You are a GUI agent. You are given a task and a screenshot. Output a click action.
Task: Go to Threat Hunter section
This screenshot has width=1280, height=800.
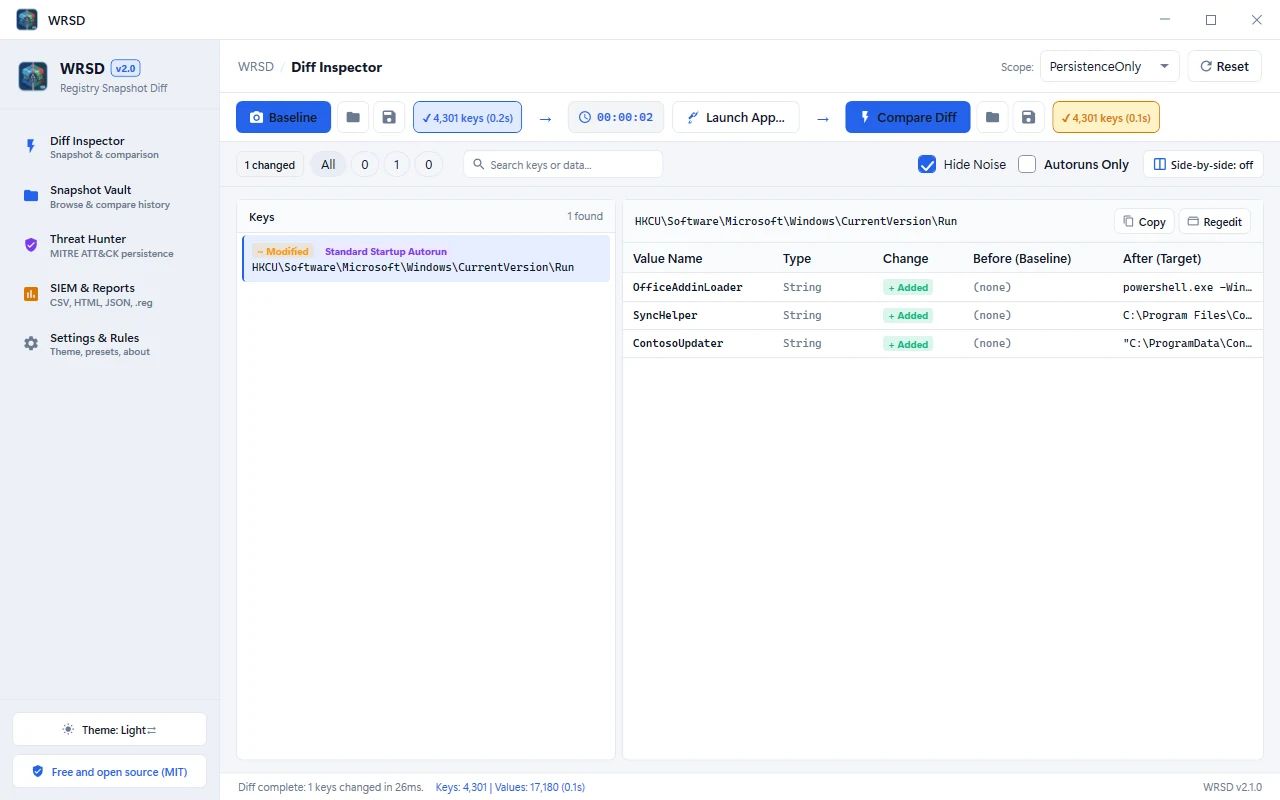tap(109, 245)
